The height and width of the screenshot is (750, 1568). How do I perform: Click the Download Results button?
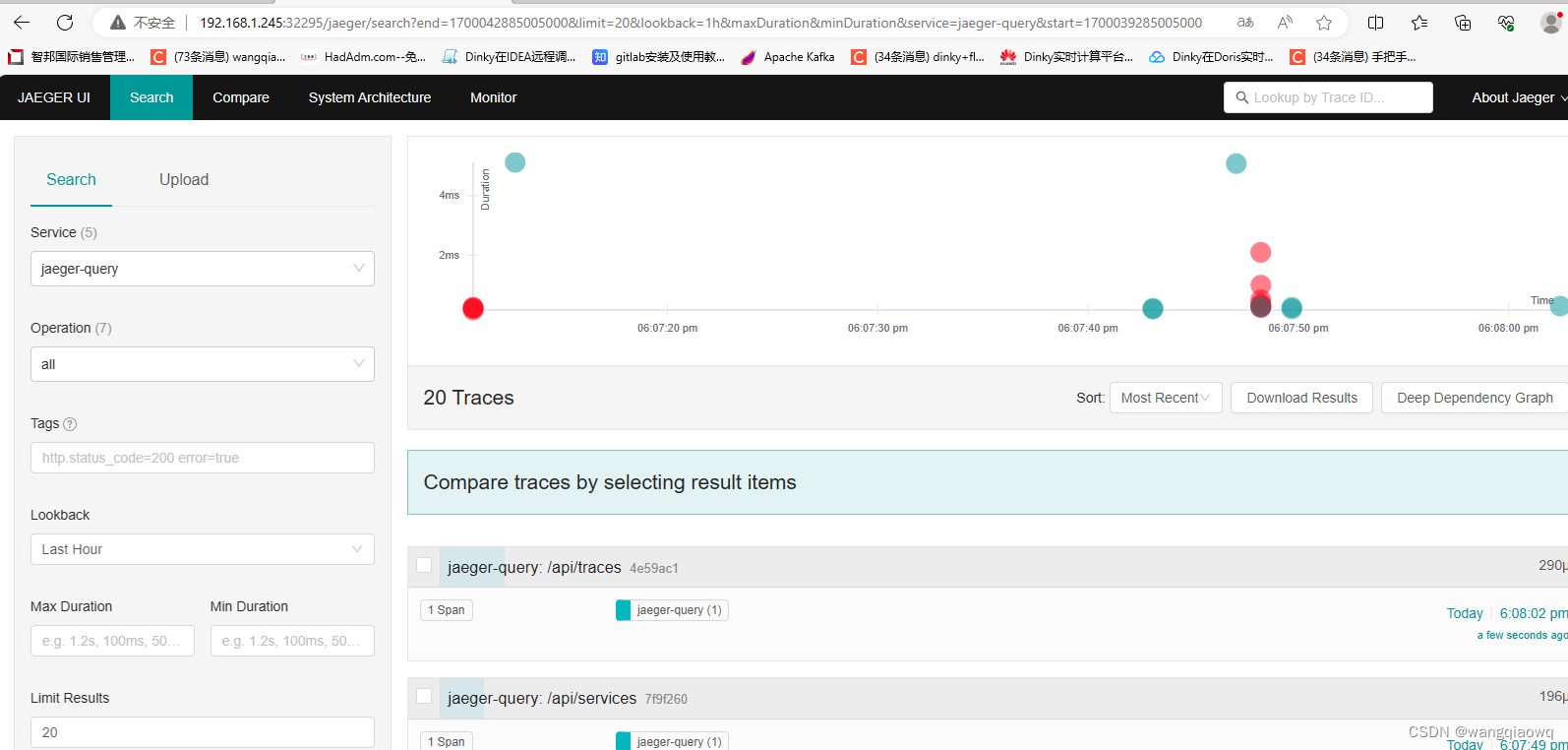click(x=1301, y=398)
